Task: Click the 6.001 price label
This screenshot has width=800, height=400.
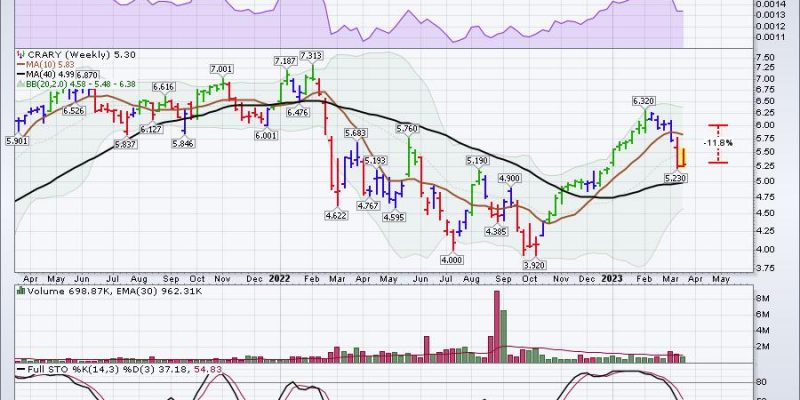Action: (266, 136)
